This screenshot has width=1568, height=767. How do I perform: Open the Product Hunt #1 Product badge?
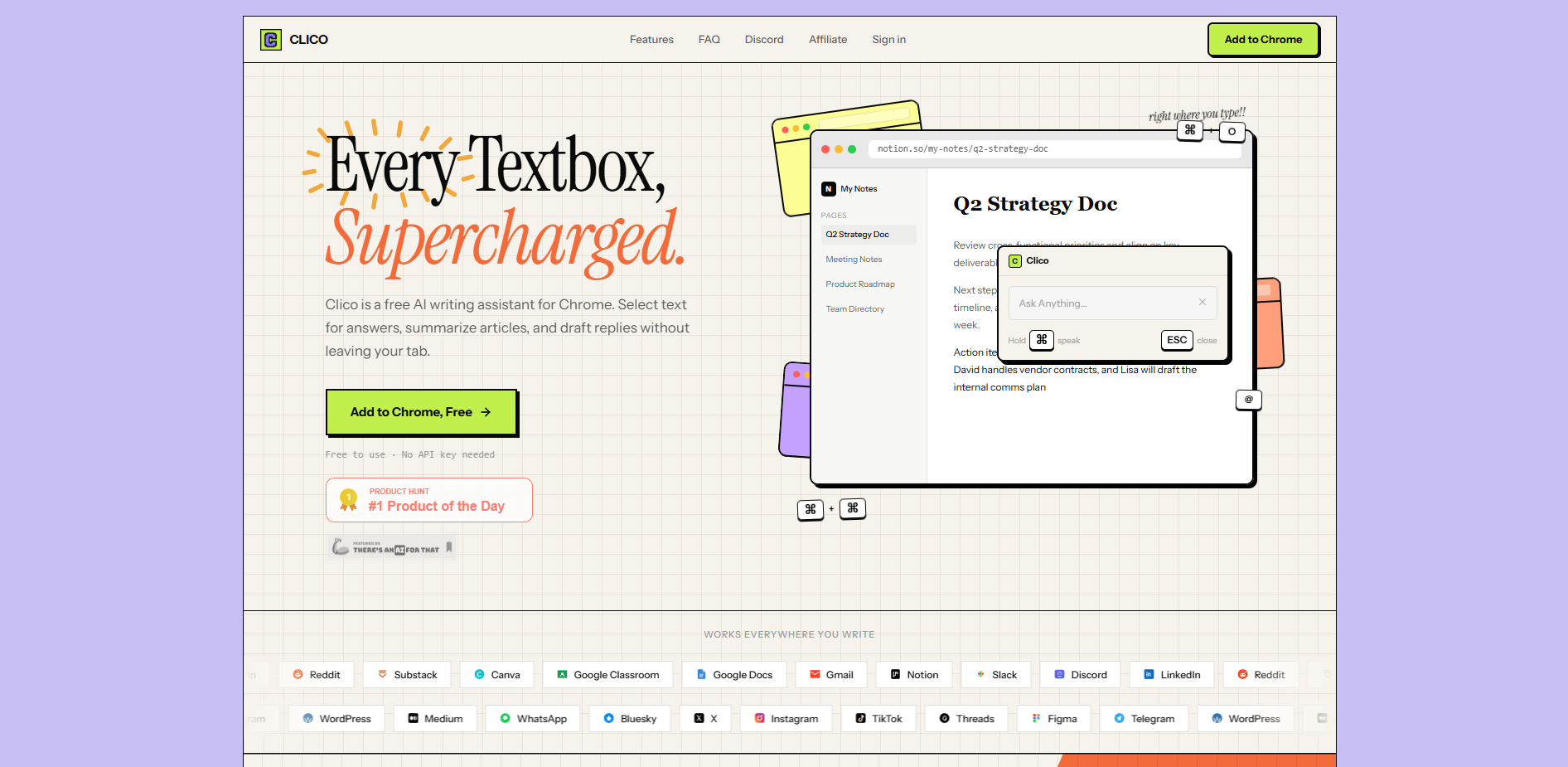click(429, 500)
